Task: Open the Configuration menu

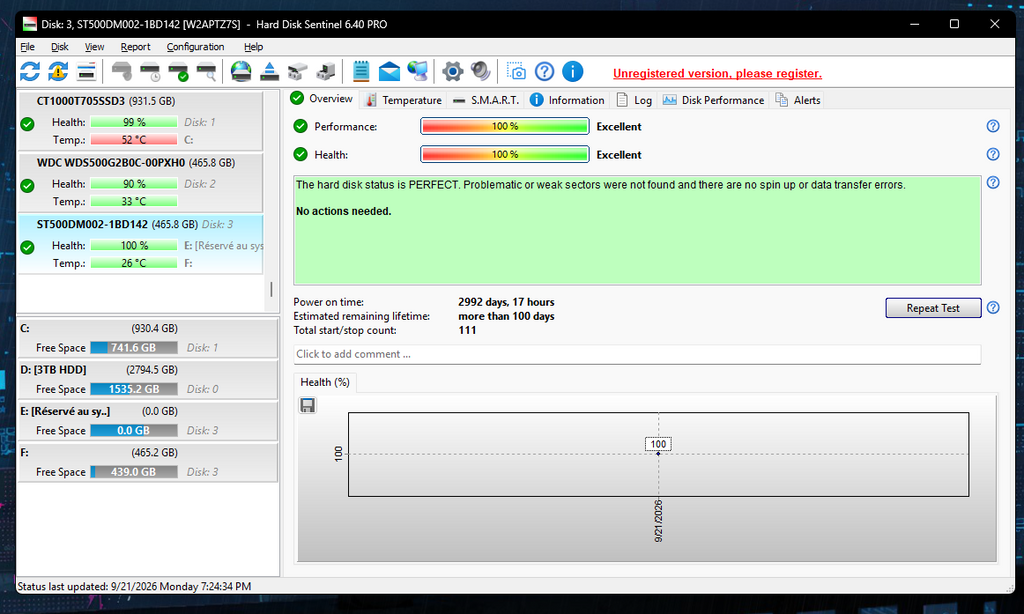Action: pos(195,47)
